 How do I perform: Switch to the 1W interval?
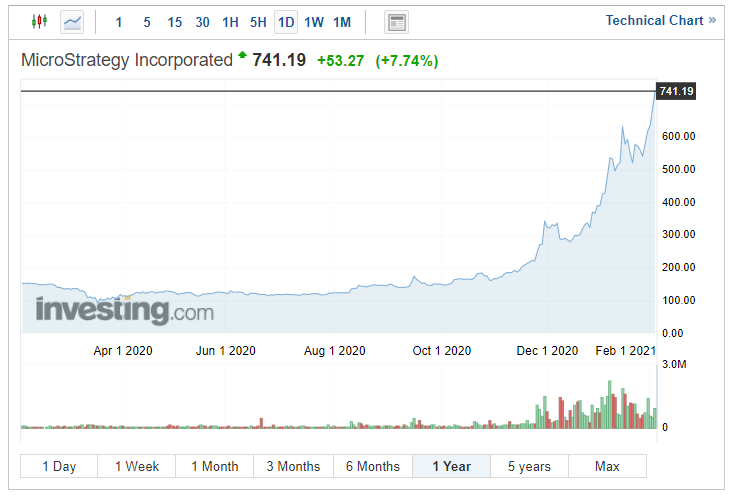point(314,21)
